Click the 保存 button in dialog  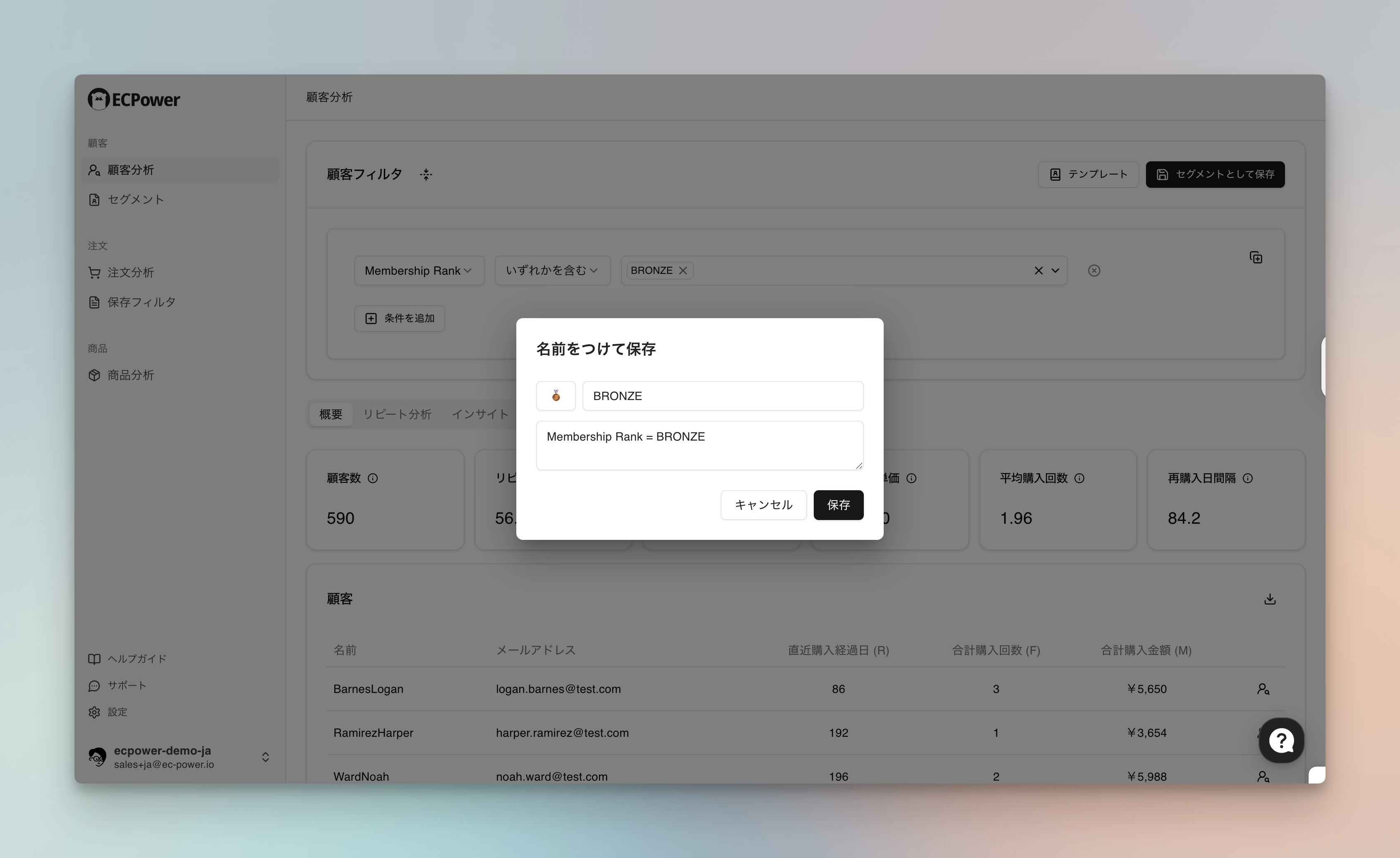point(838,505)
